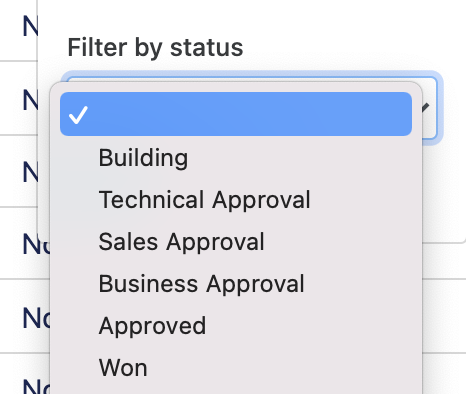Choose Business Approval in the dropdown
The width and height of the screenshot is (466, 394).
[x=201, y=284]
